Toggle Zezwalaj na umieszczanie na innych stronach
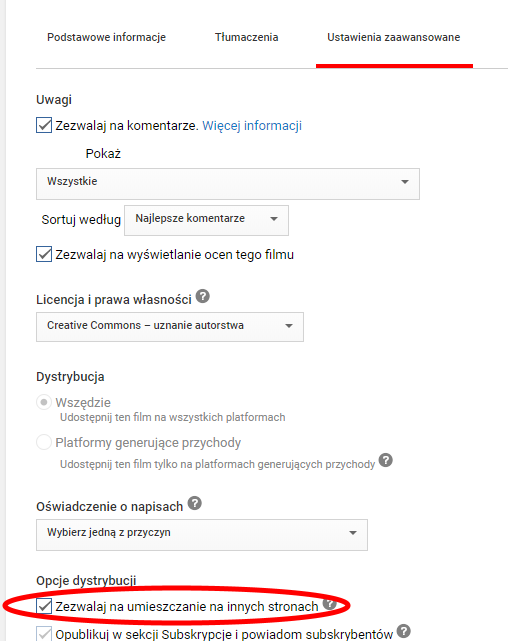Image resolution: width=508 pixels, height=641 pixels. (44, 606)
